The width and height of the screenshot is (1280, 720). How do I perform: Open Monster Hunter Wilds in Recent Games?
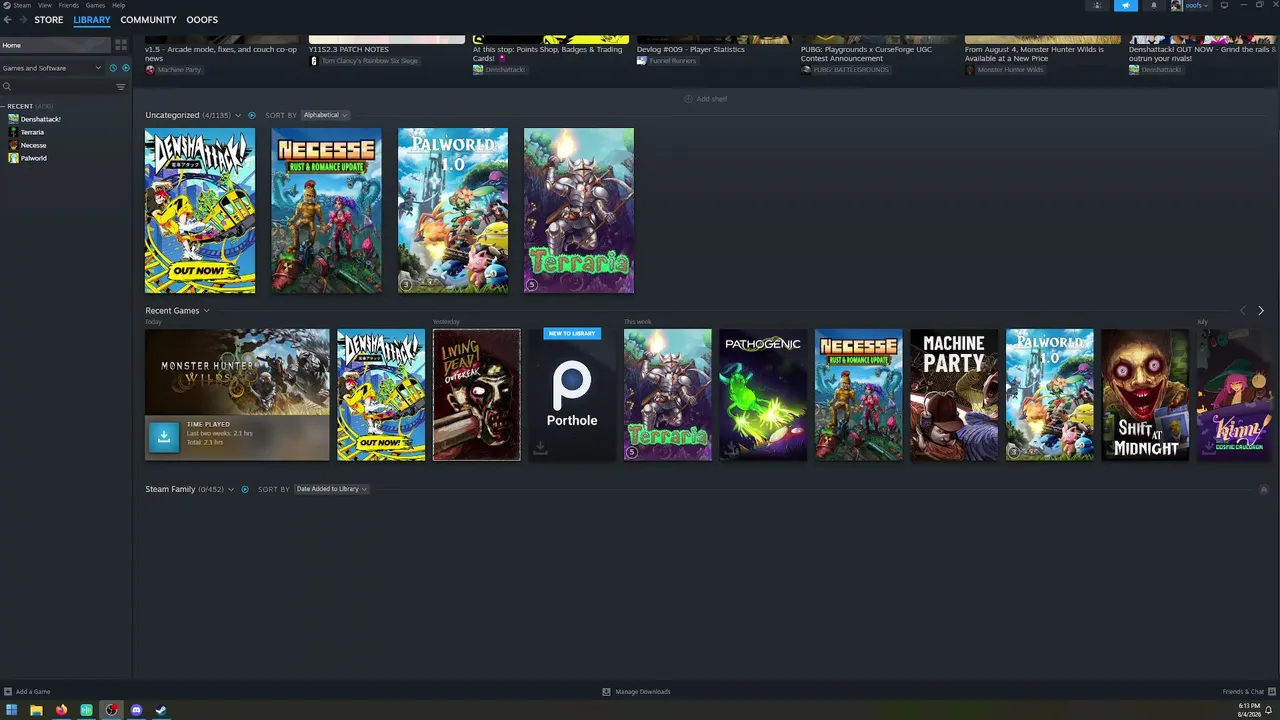pos(237,372)
